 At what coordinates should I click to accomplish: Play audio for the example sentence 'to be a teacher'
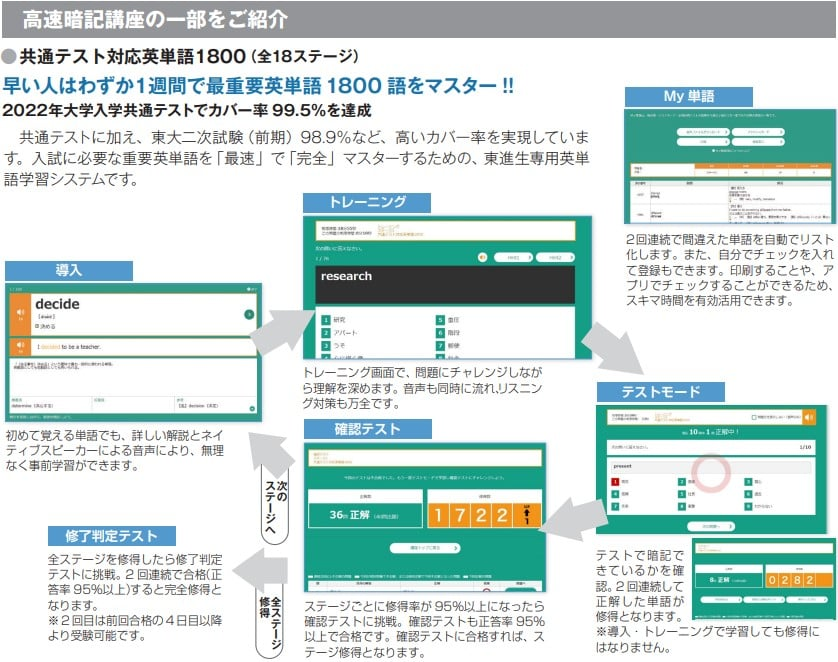pos(19,347)
